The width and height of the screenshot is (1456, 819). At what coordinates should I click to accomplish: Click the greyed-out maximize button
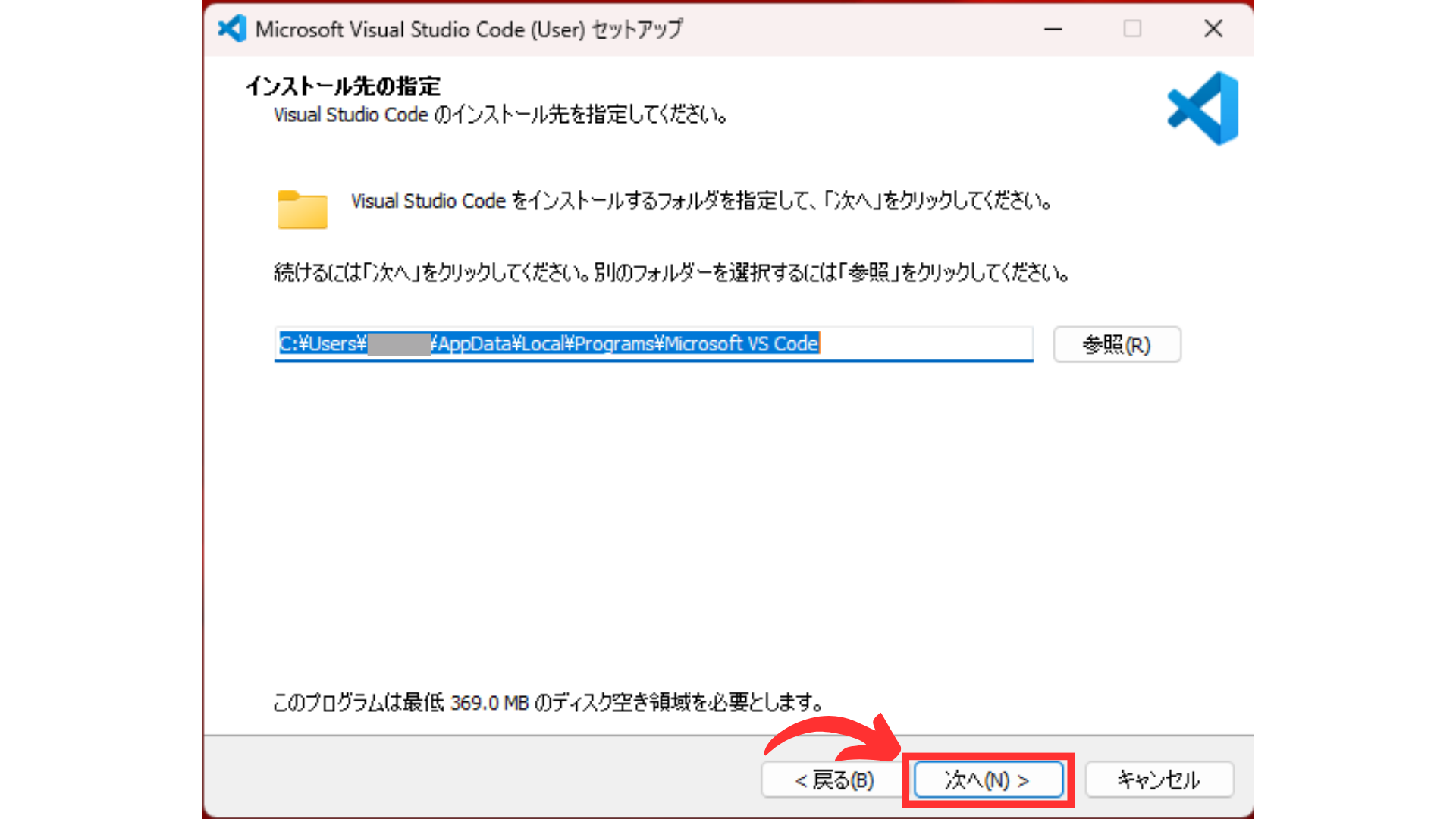click(1132, 29)
